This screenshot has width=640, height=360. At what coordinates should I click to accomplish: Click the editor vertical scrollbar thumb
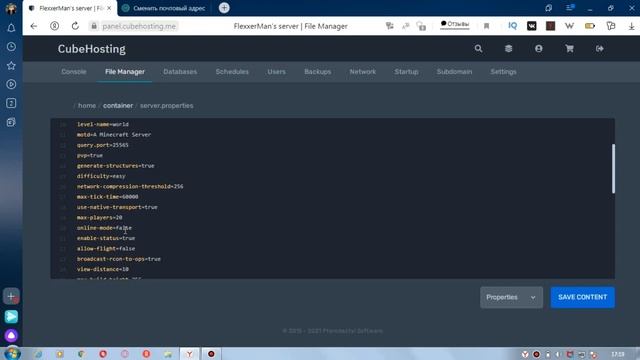pos(613,168)
